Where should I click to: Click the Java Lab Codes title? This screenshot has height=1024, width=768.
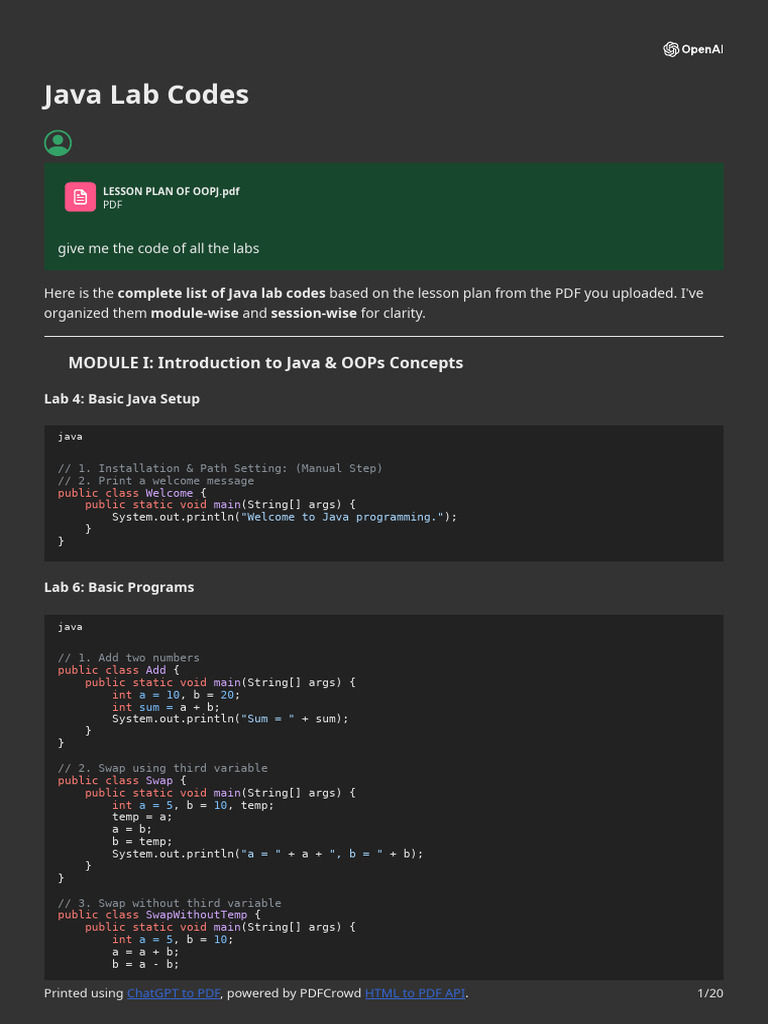146,95
